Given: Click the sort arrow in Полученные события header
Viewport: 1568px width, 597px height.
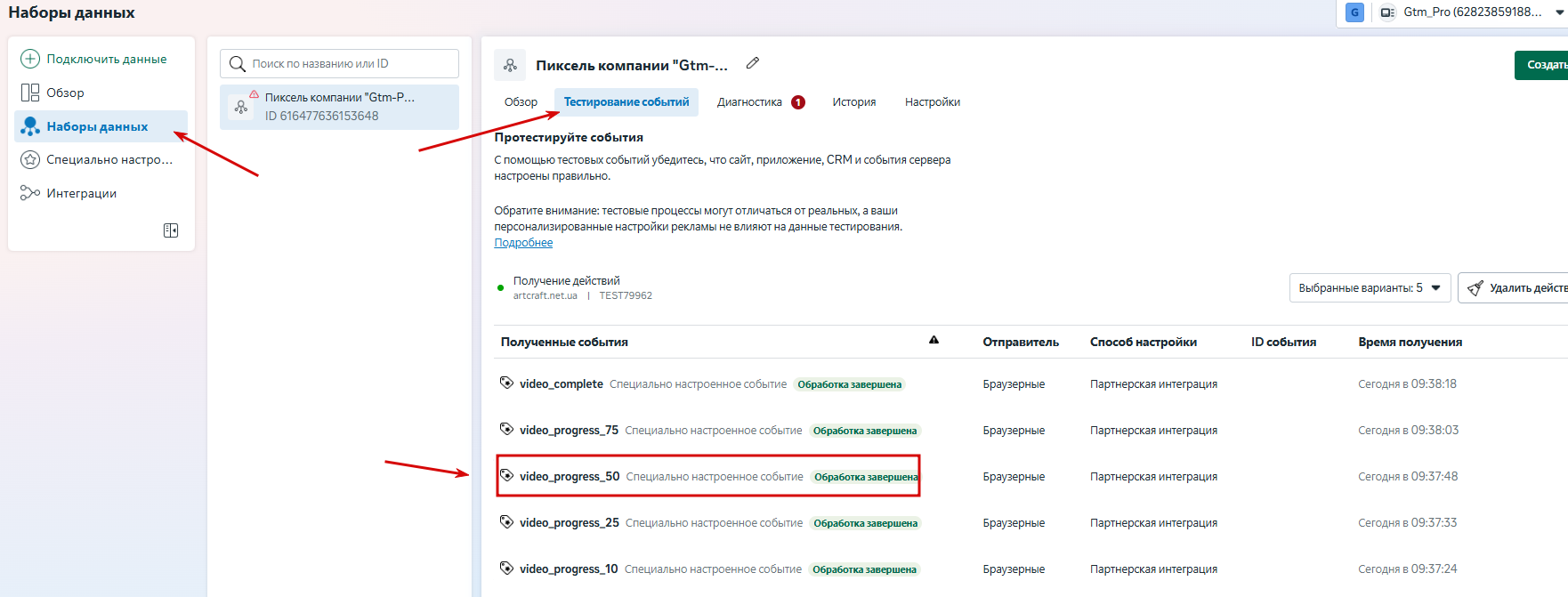Looking at the screenshot, I should click(934, 340).
